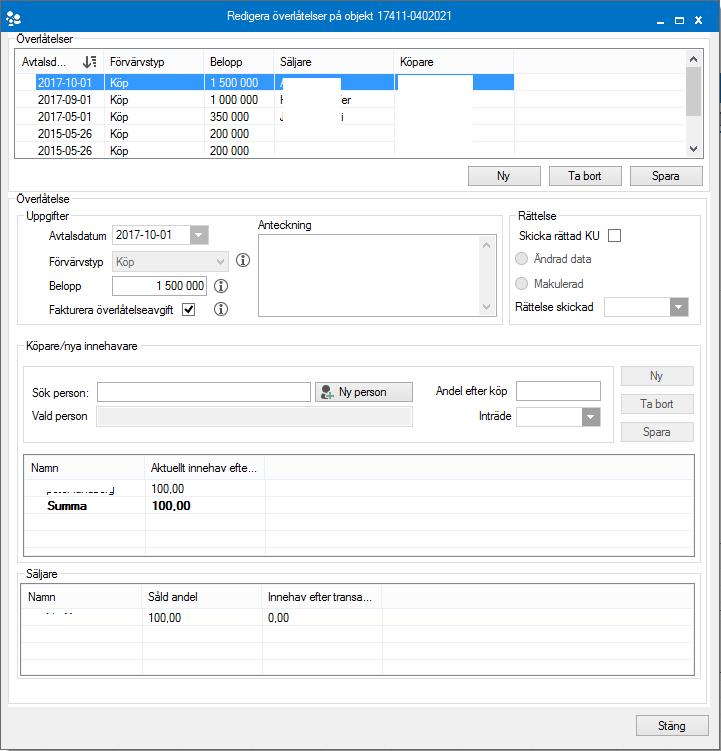Click the Ny button below the Överlåtelser list
This screenshot has width=721, height=751.
[504, 176]
